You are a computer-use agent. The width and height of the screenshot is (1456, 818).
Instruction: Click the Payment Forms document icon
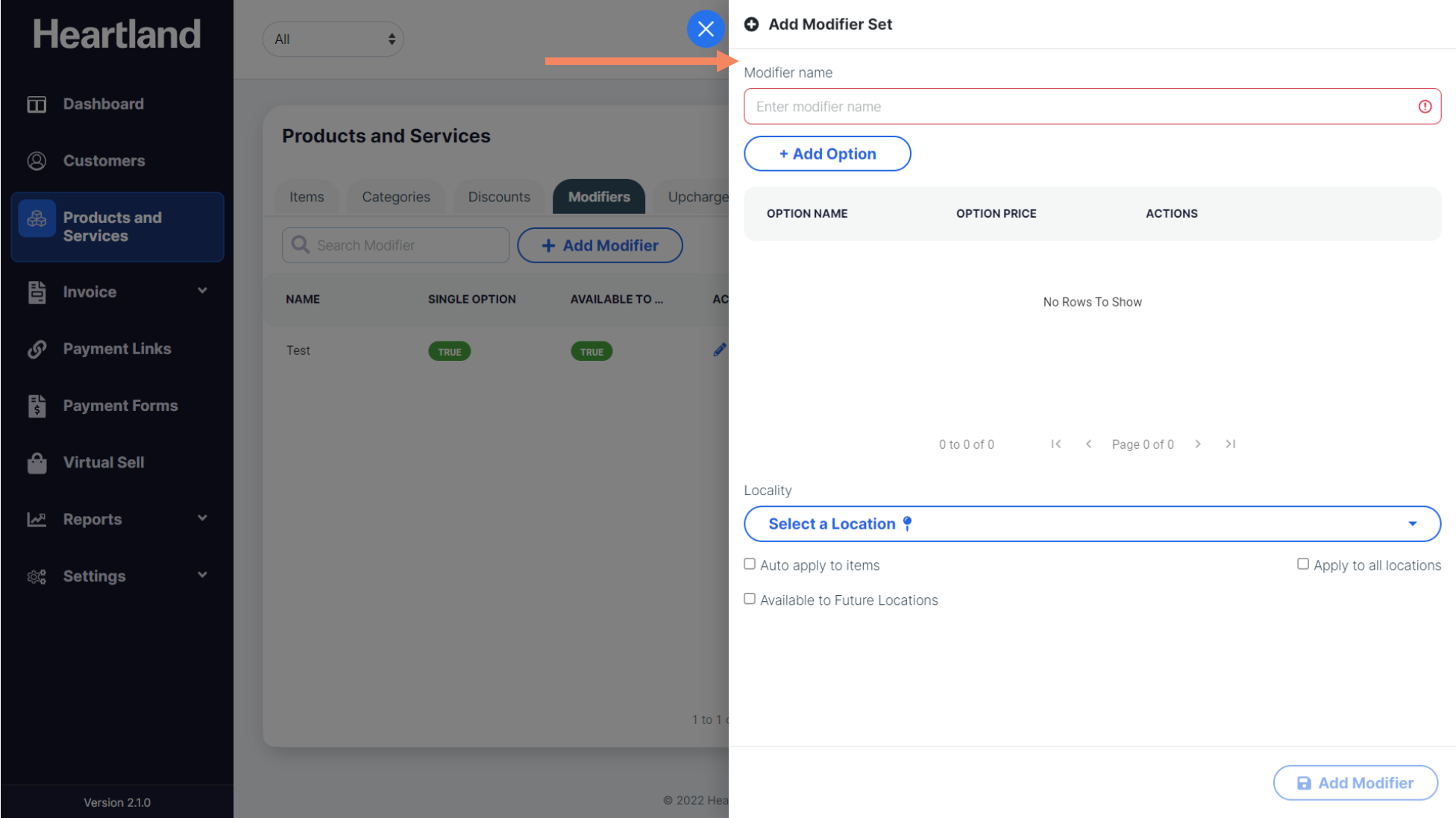(37, 406)
